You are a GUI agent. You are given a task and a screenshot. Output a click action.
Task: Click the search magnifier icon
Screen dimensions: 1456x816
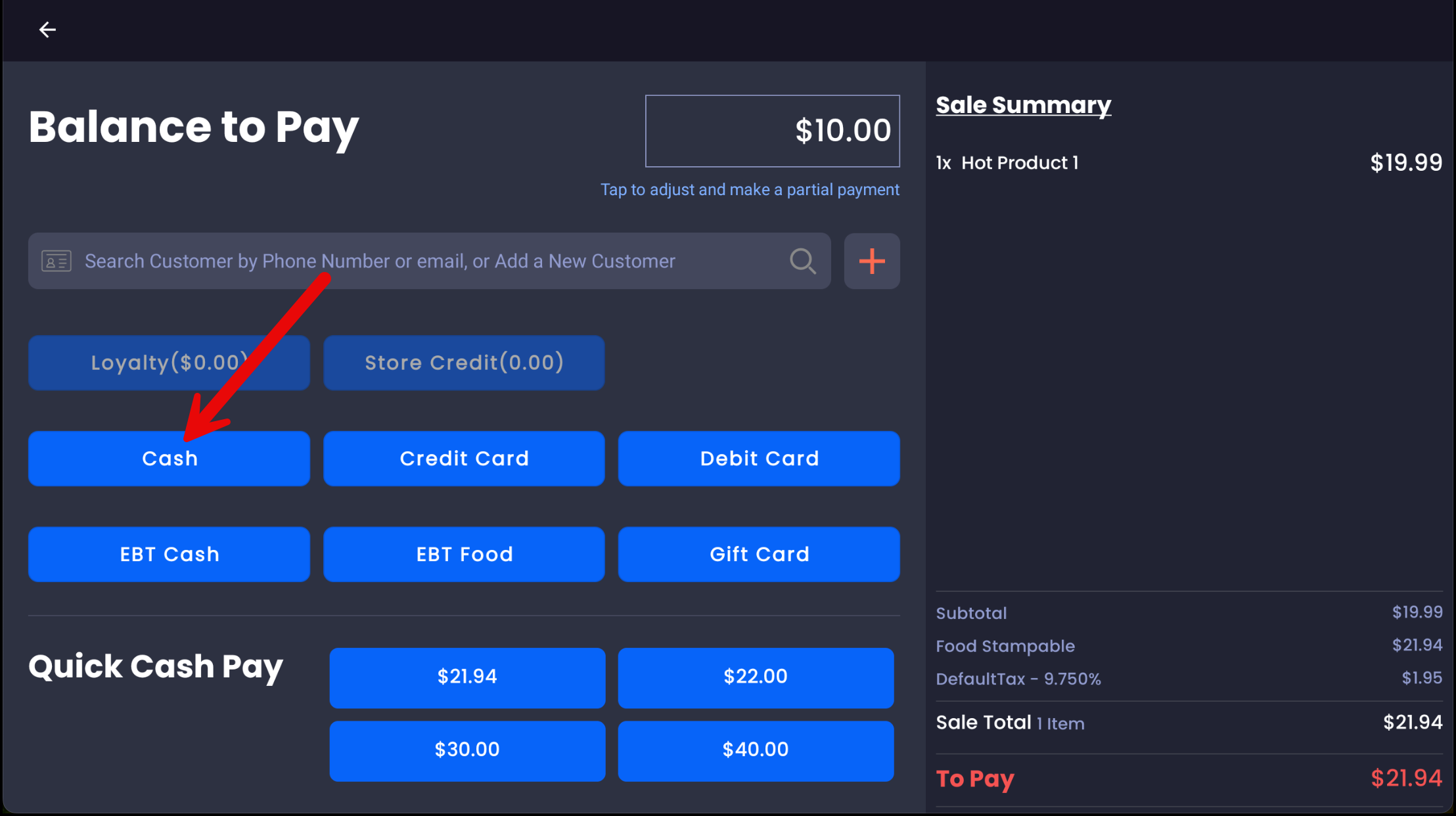point(802,261)
